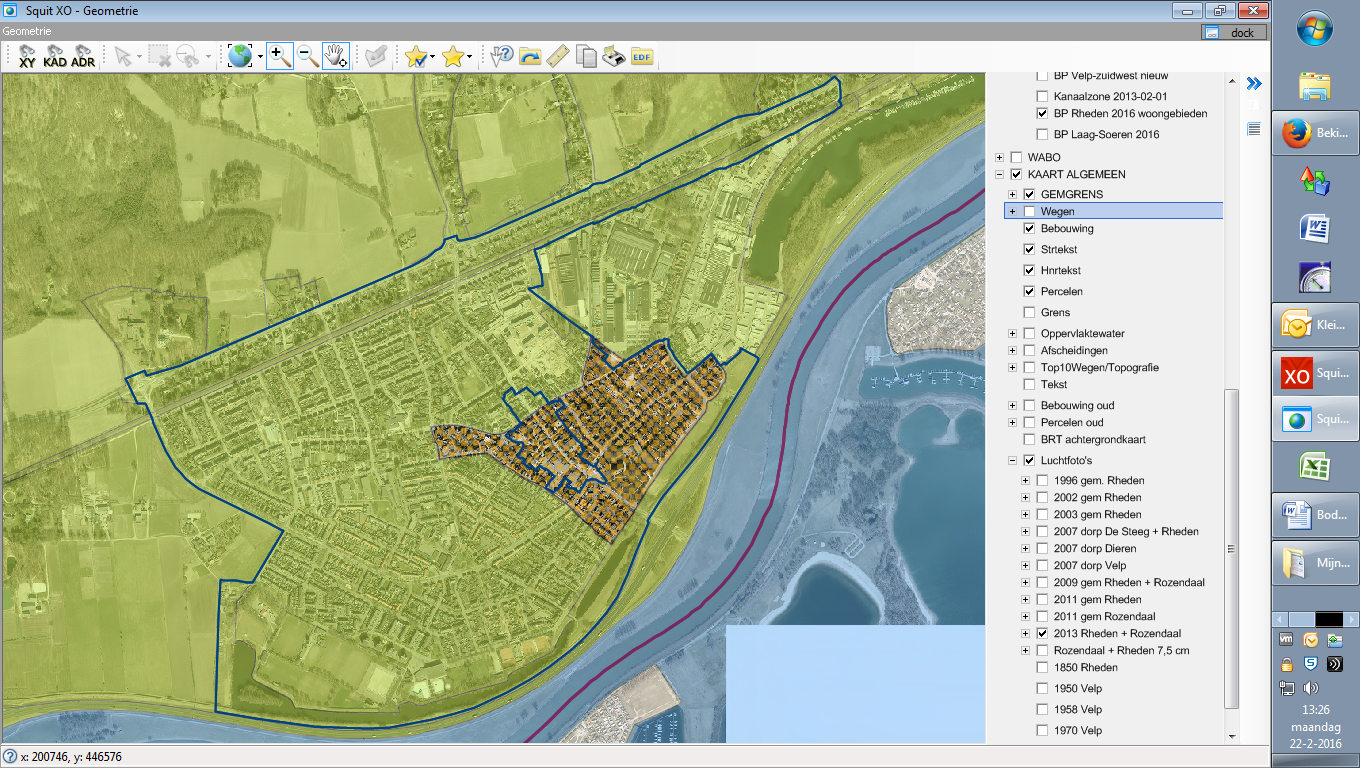Turn on the 1850 Rheden layer
The height and width of the screenshot is (768, 1360).
point(1042,668)
